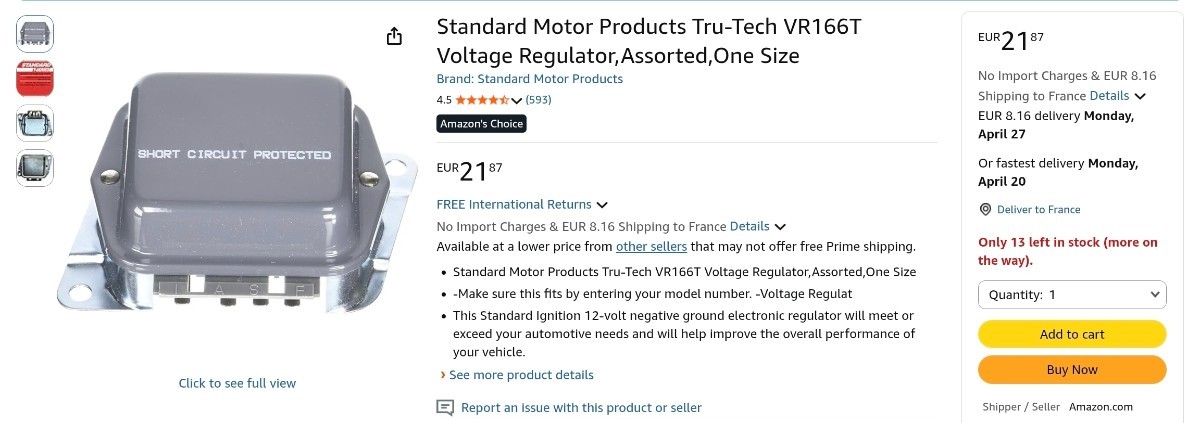Expand the rating breakdown chevron
This screenshot has width=1200, height=423.
[517, 100]
